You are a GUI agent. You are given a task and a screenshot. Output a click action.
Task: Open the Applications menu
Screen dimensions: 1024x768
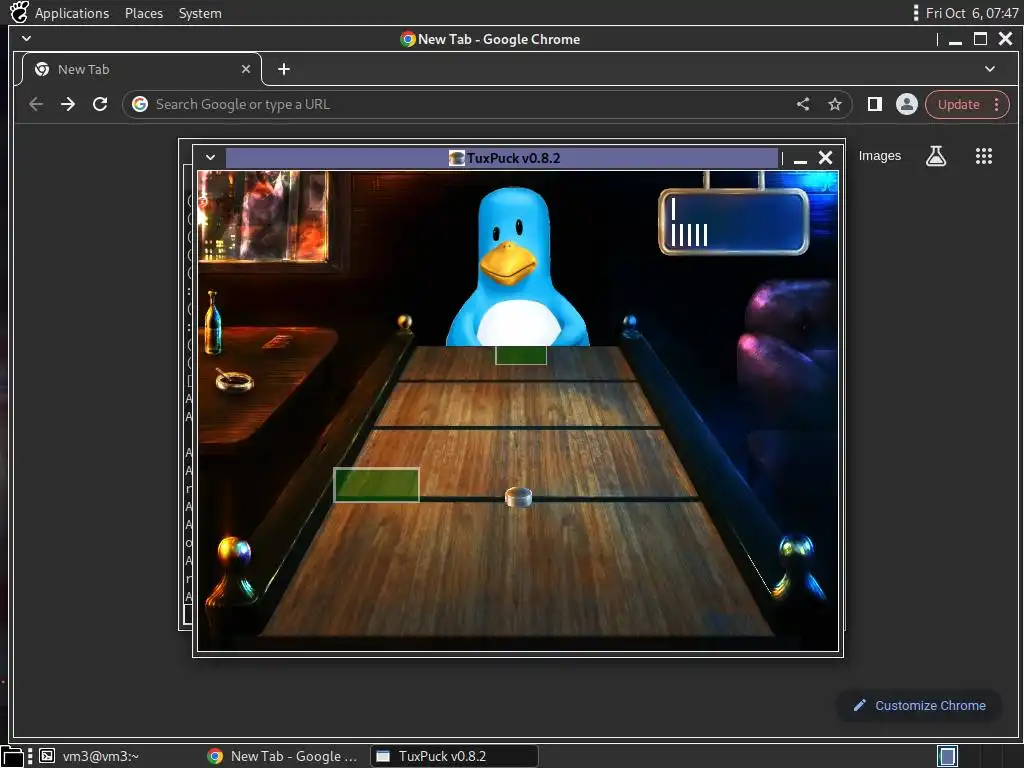[x=72, y=13]
